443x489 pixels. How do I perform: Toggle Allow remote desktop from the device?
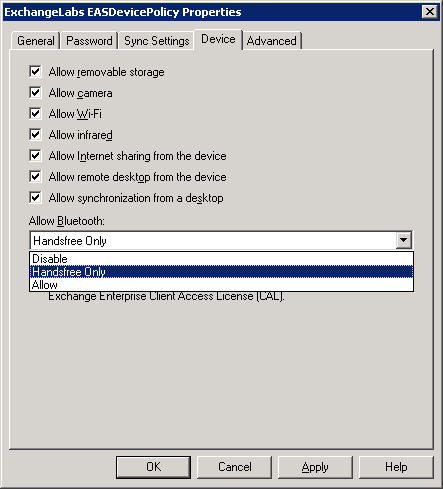[x=35, y=177]
